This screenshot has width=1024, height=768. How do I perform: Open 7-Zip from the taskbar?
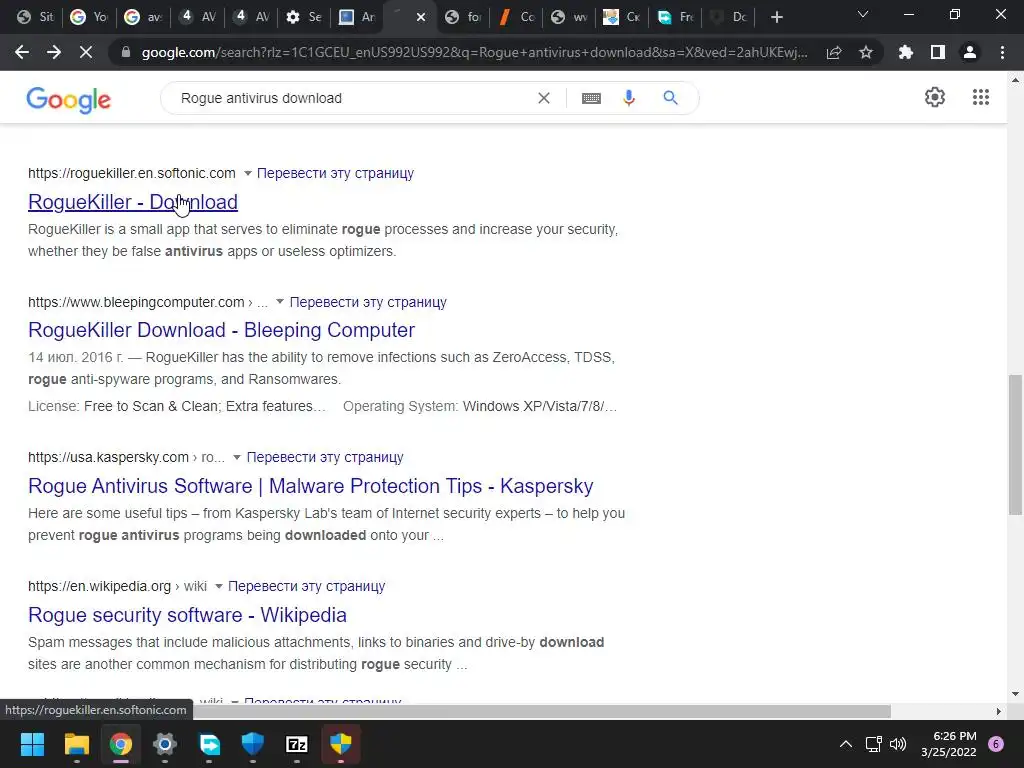[x=296, y=744]
